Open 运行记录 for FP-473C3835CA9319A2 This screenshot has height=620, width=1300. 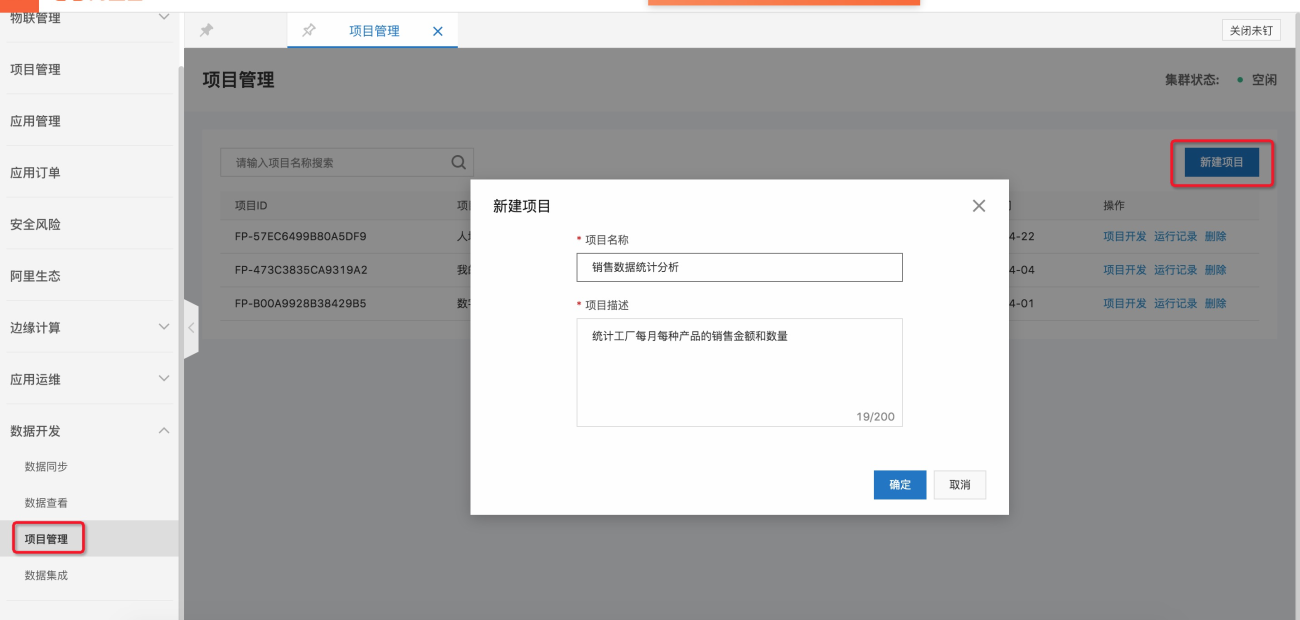1176,270
